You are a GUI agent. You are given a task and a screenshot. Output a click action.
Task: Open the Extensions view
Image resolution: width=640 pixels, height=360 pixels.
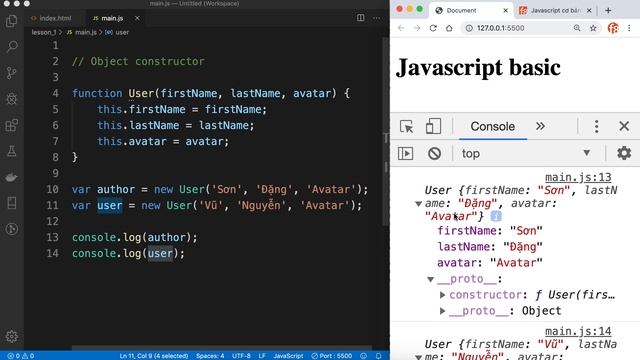coord(11,125)
